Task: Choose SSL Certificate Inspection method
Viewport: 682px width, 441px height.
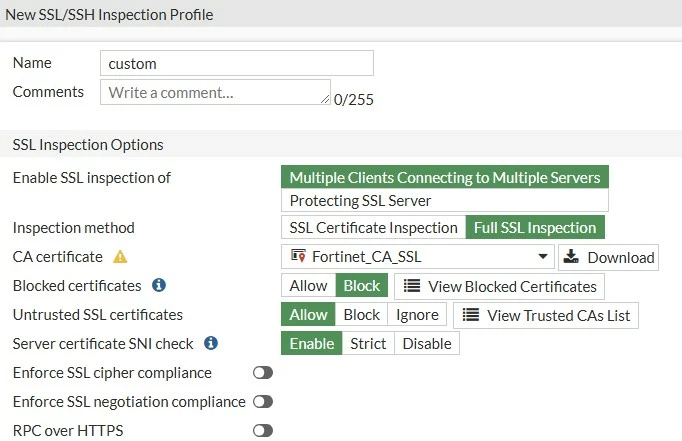Action: [x=373, y=227]
